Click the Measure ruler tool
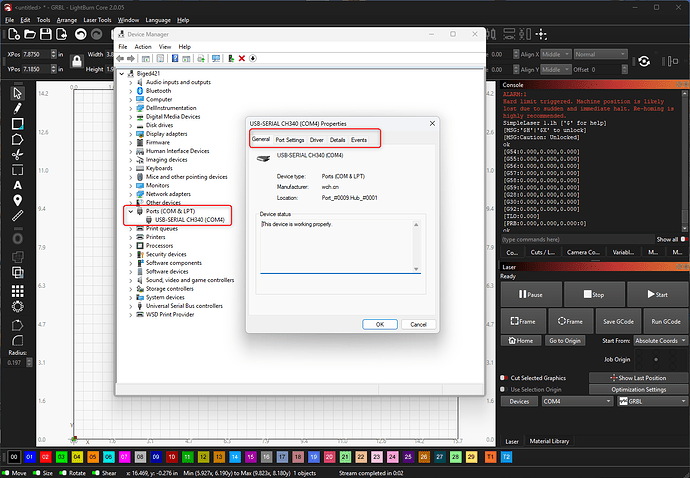 pyautogui.click(x=17, y=215)
